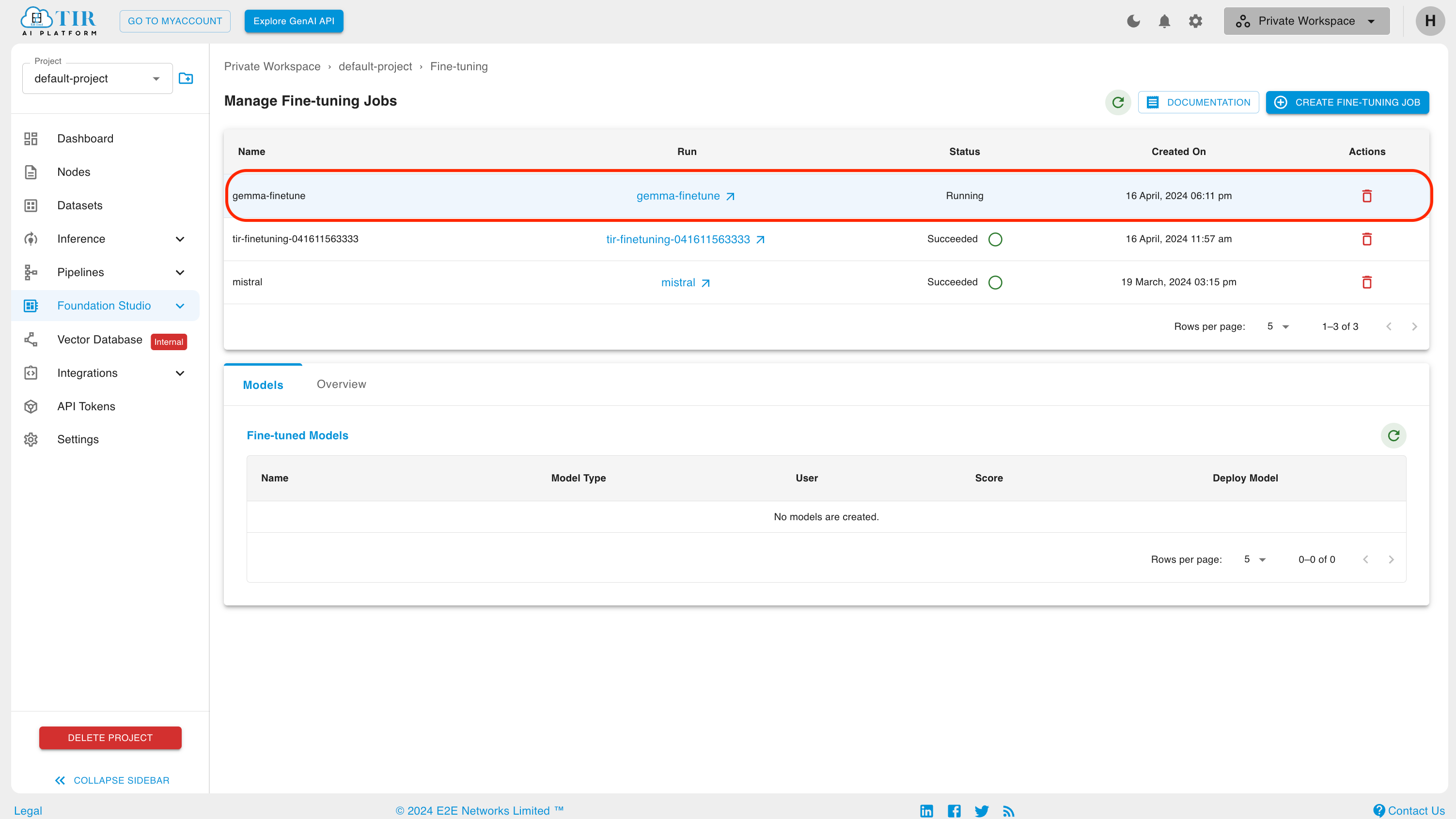Click the sidebar Settings gear icon
The height and width of the screenshot is (819, 1456).
pos(31,439)
